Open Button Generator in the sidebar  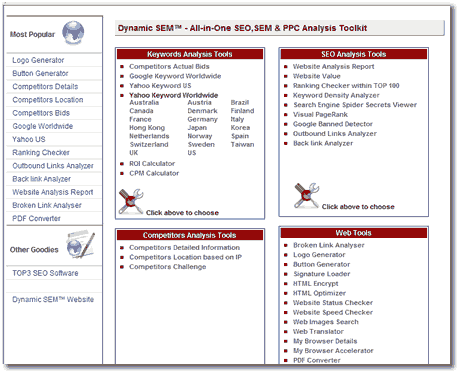click(x=40, y=73)
